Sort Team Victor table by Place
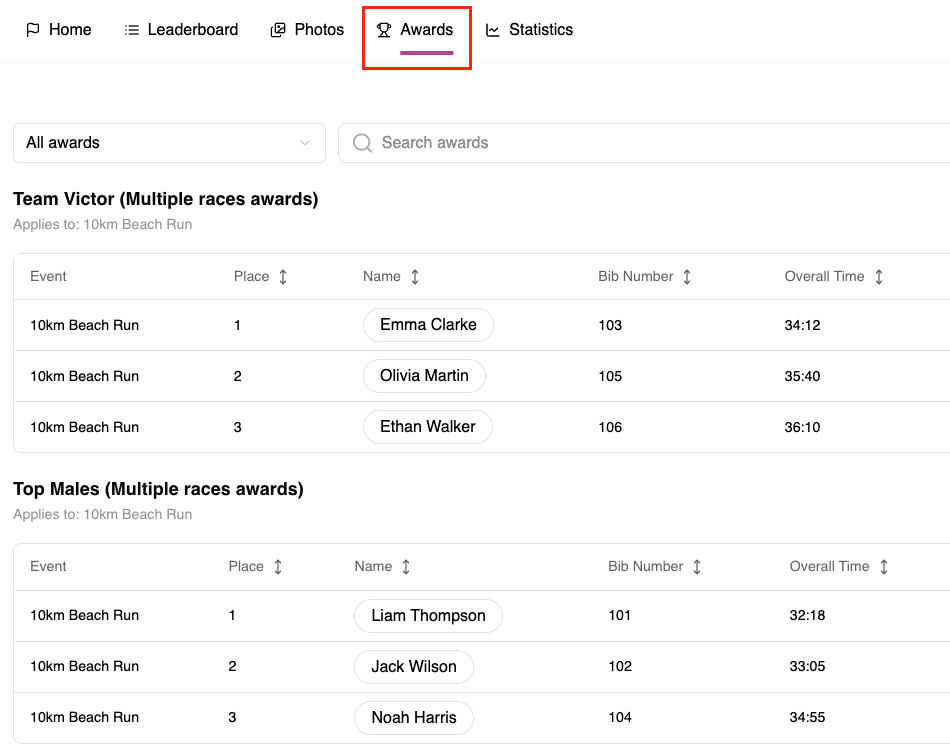Screen dimensions: 950x748 pyautogui.click(x=283, y=277)
